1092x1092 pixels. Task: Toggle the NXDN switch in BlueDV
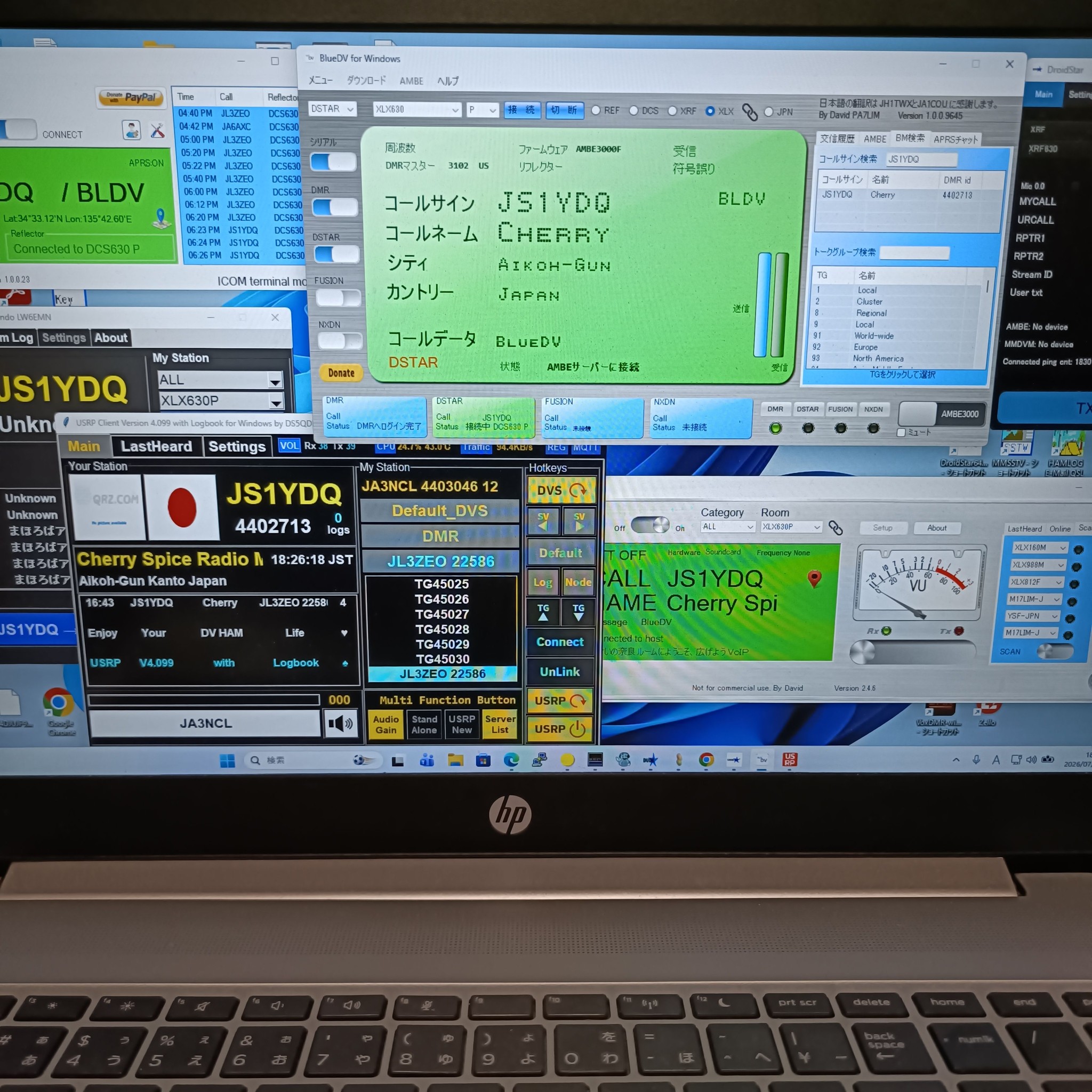click(x=340, y=341)
